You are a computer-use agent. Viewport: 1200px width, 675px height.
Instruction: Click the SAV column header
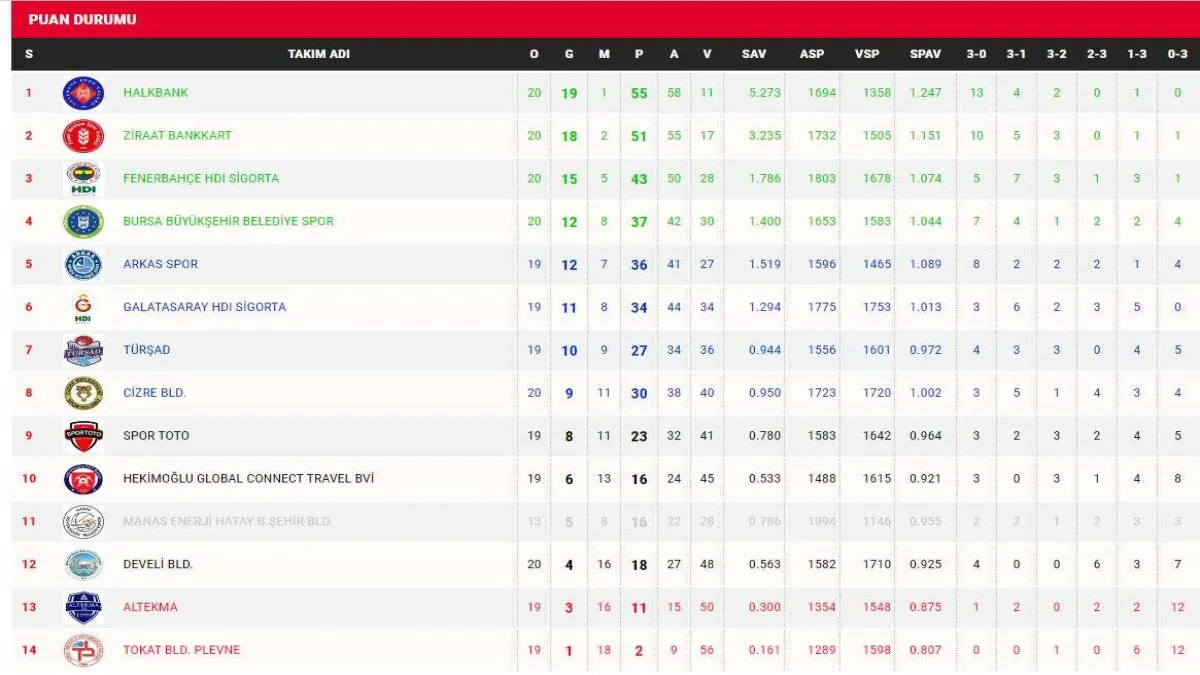point(753,54)
